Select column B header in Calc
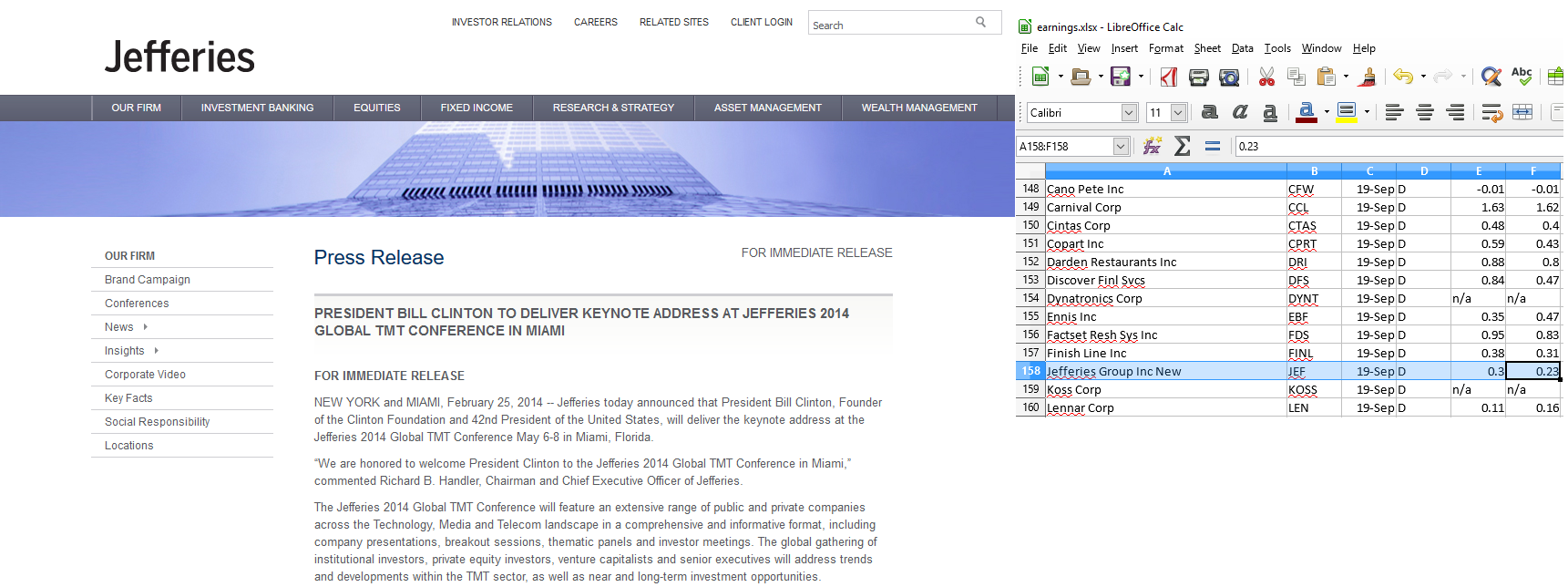Viewport: 1568px width, 587px height. (1314, 170)
